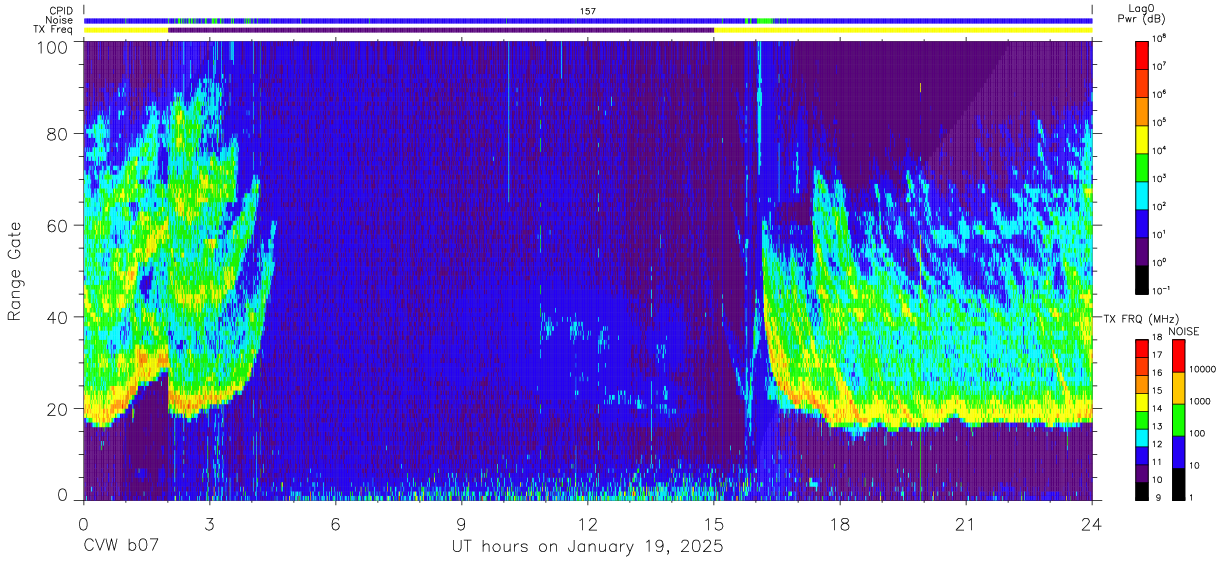The height and width of the screenshot is (567, 1228).
Task: Click the 20 tick on Range Gate axis
Action: (58, 409)
